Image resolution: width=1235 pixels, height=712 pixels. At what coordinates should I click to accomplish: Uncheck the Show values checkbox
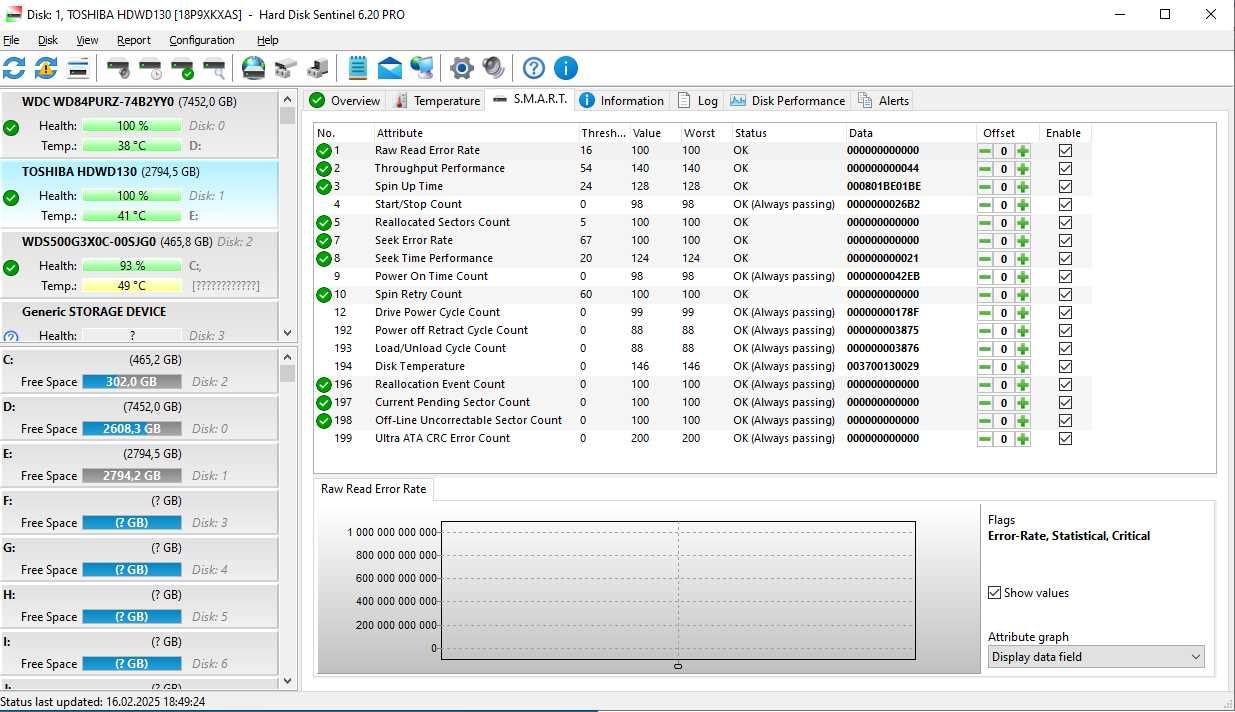point(994,593)
